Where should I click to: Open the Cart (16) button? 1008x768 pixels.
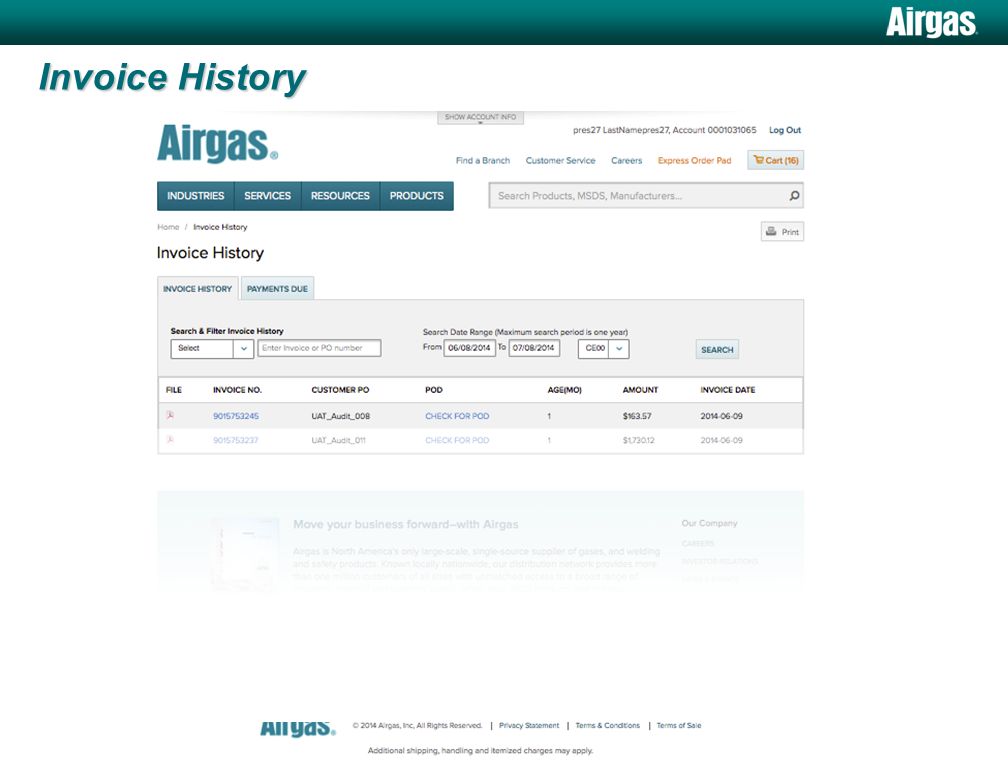[x=775, y=160]
